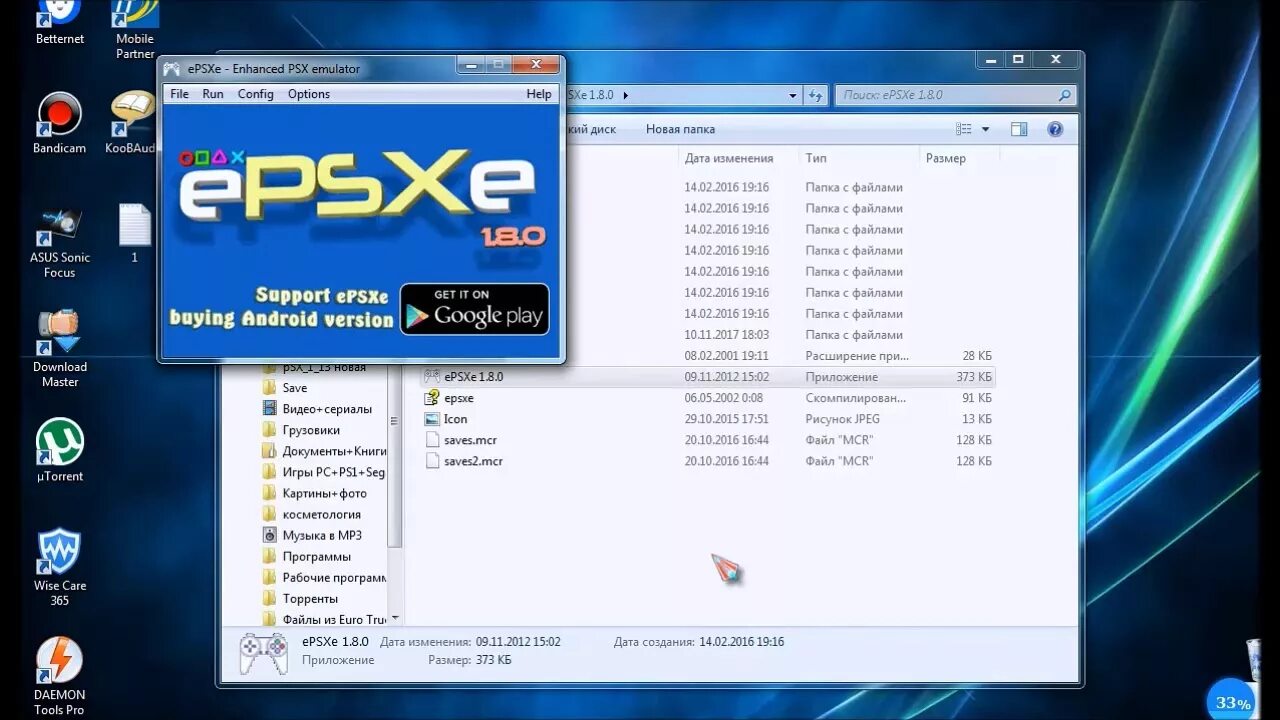Screen dimensions: 1280x720
Task: Click the 33% circular indicator on desktop
Action: 1232,700
